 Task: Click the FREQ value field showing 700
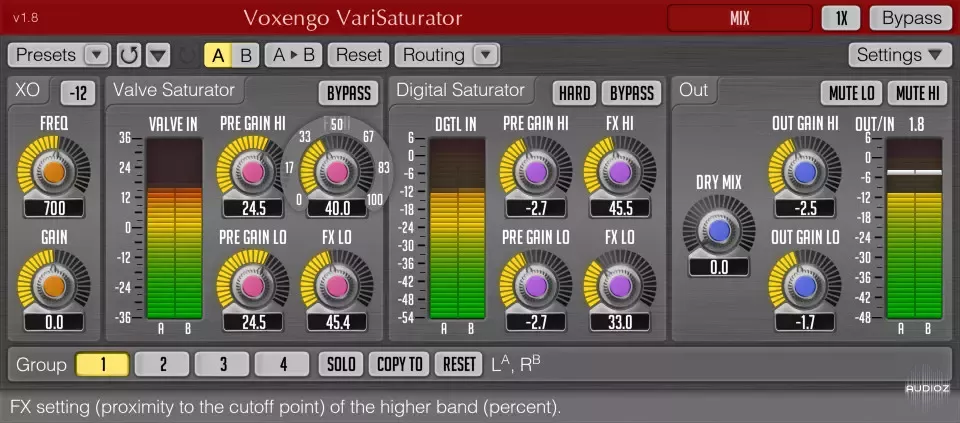pos(54,208)
